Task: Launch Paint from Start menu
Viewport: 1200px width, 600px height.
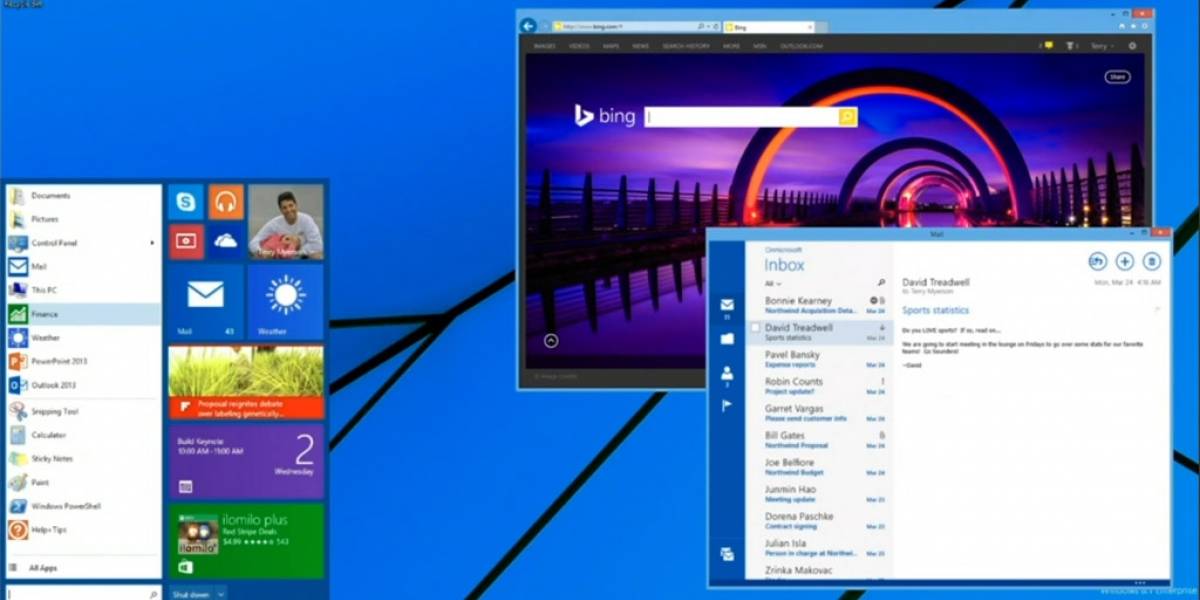Action: point(83,482)
